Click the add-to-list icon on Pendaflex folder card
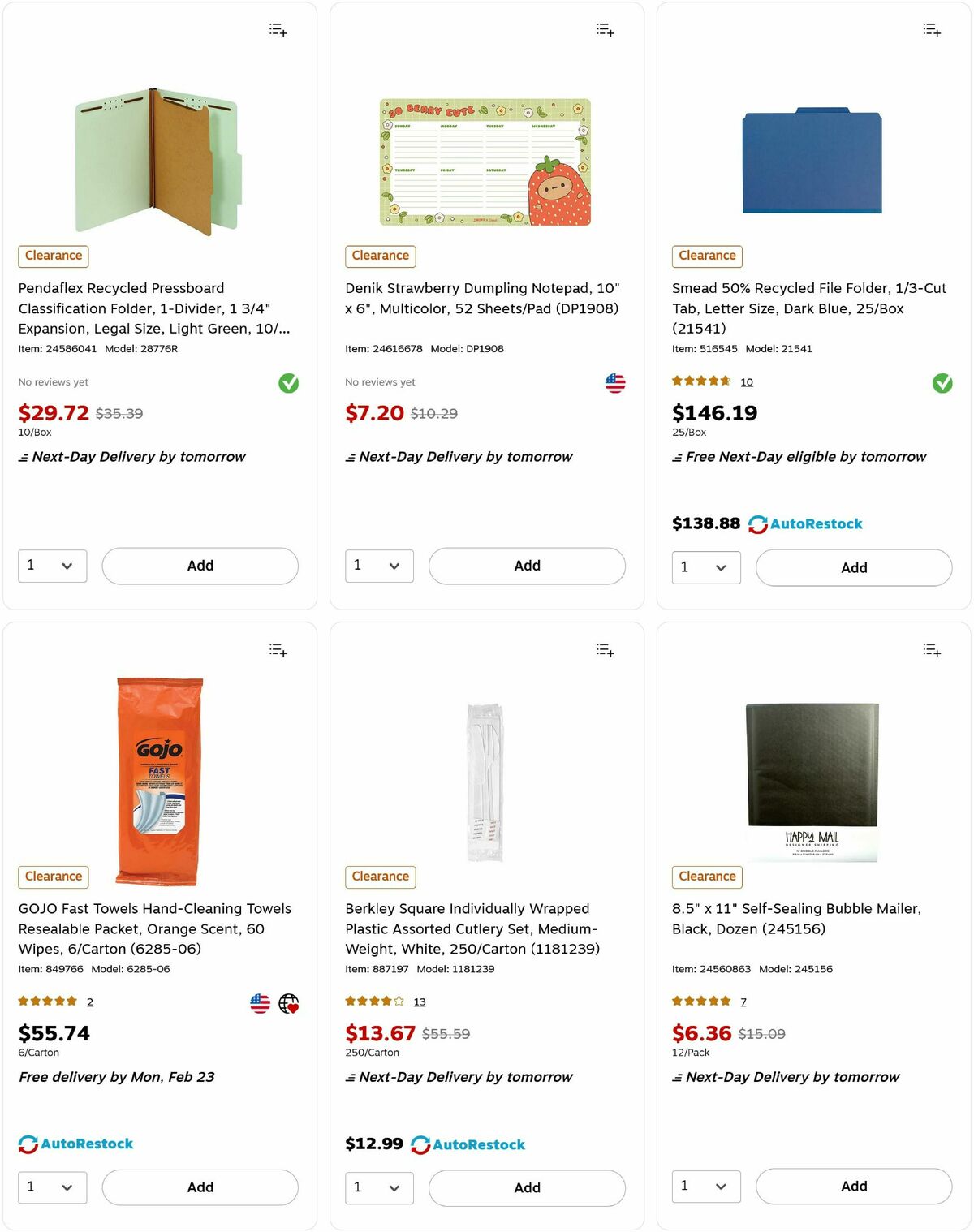This screenshot has height=1232, width=974. coord(277,29)
